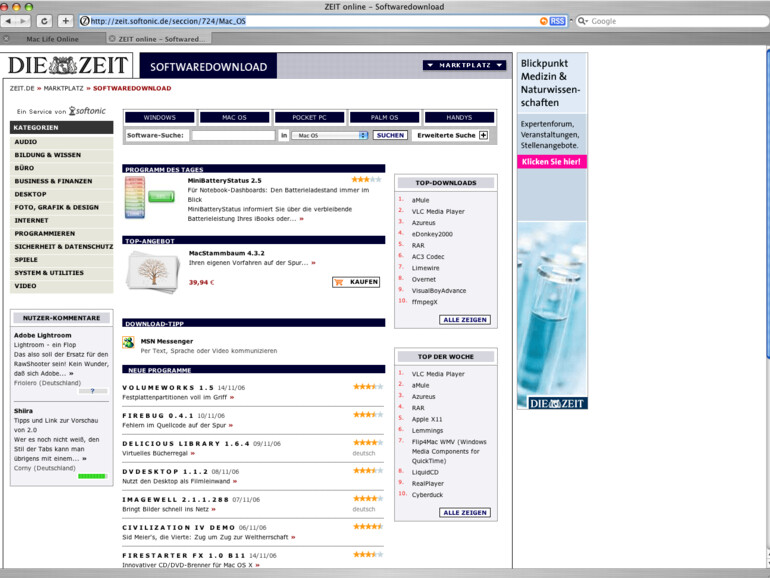Image resolution: width=770 pixels, height=578 pixels.
Task: Open the Sicherheit & Datenschutz category
Action: coord(61,247)
